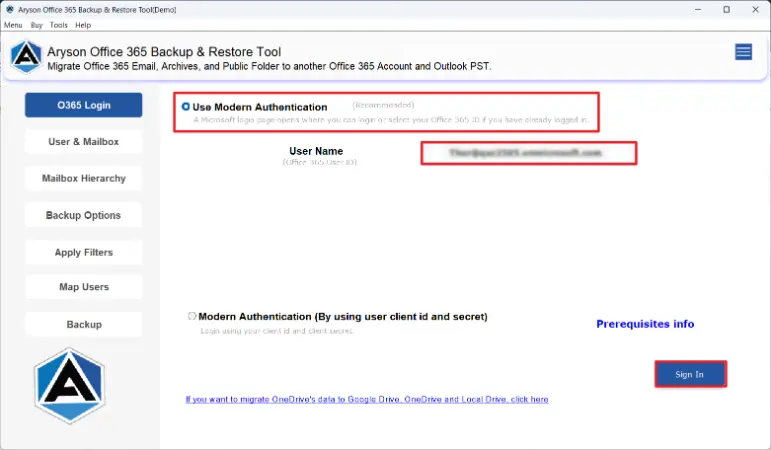Click '(Office 365 User ID)' hint text
This screenshot has width=771, height=450.
click(320, 162)
